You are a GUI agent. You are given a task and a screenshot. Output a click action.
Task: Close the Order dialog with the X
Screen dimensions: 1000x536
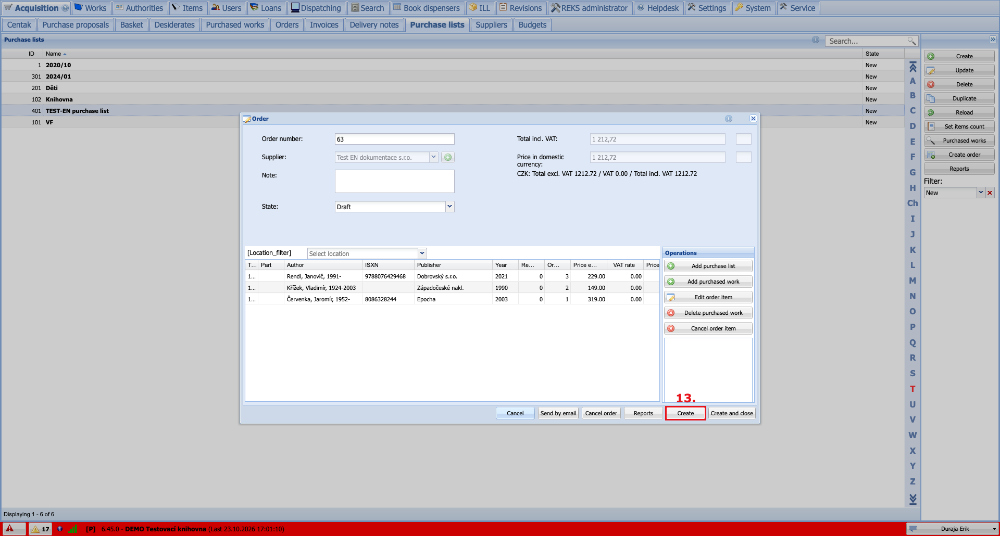pos(753,119)
